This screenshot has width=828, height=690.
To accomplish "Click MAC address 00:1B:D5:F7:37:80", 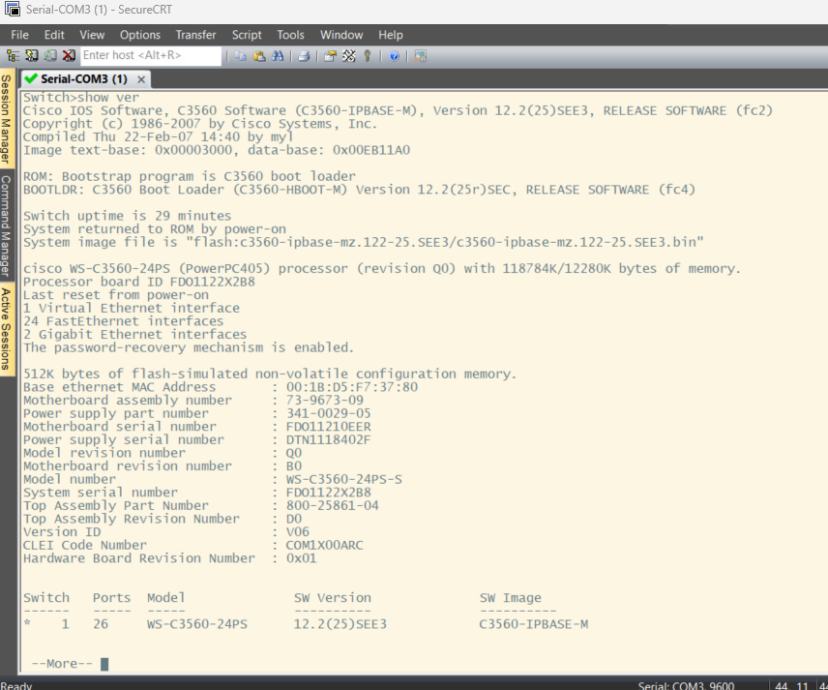I will 352,387.
